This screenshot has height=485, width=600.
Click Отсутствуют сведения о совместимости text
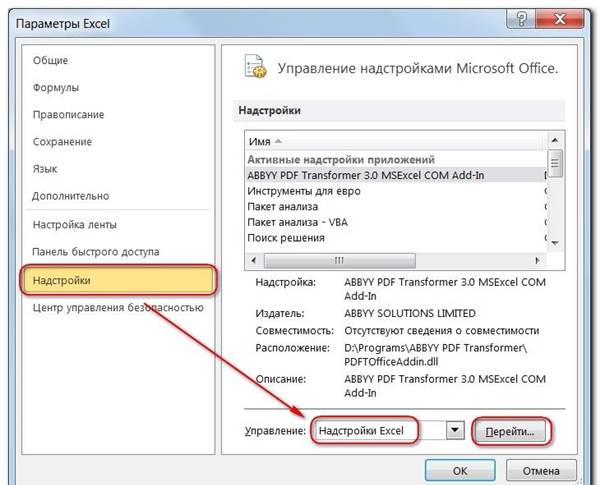pyautogui.click(x=442, y=331)
